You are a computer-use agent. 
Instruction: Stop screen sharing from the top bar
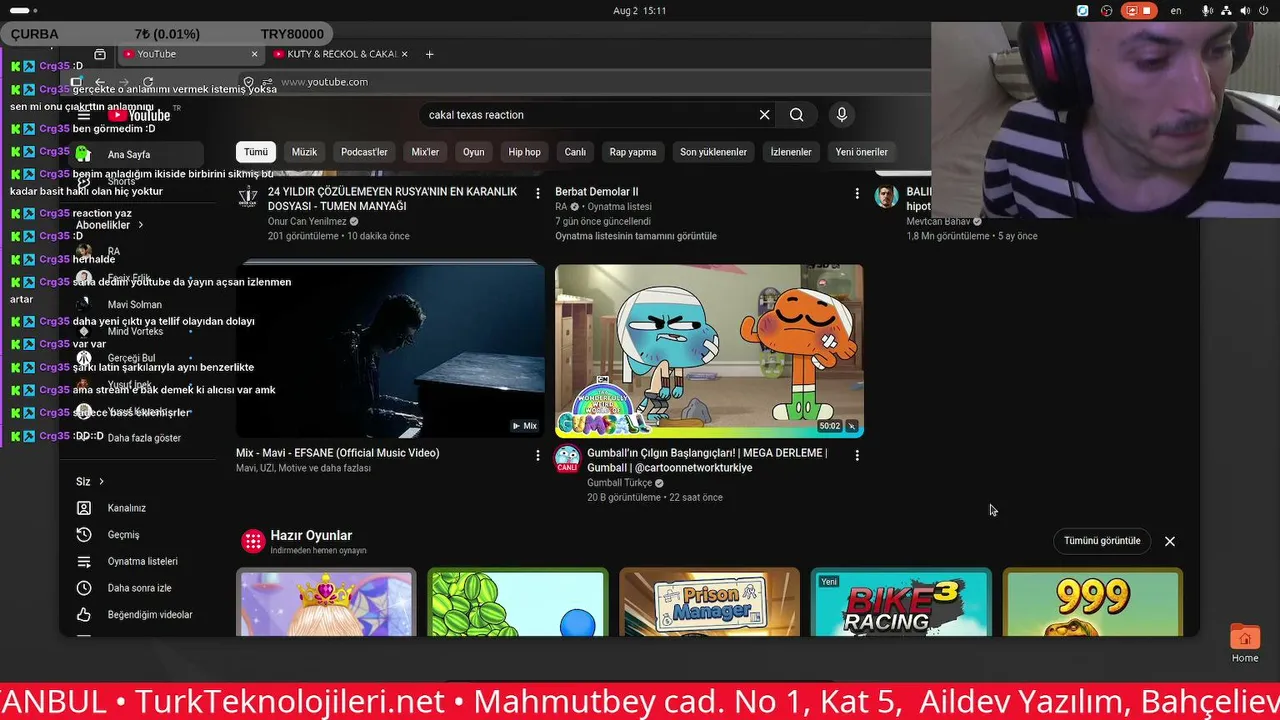click(1140, 11)
